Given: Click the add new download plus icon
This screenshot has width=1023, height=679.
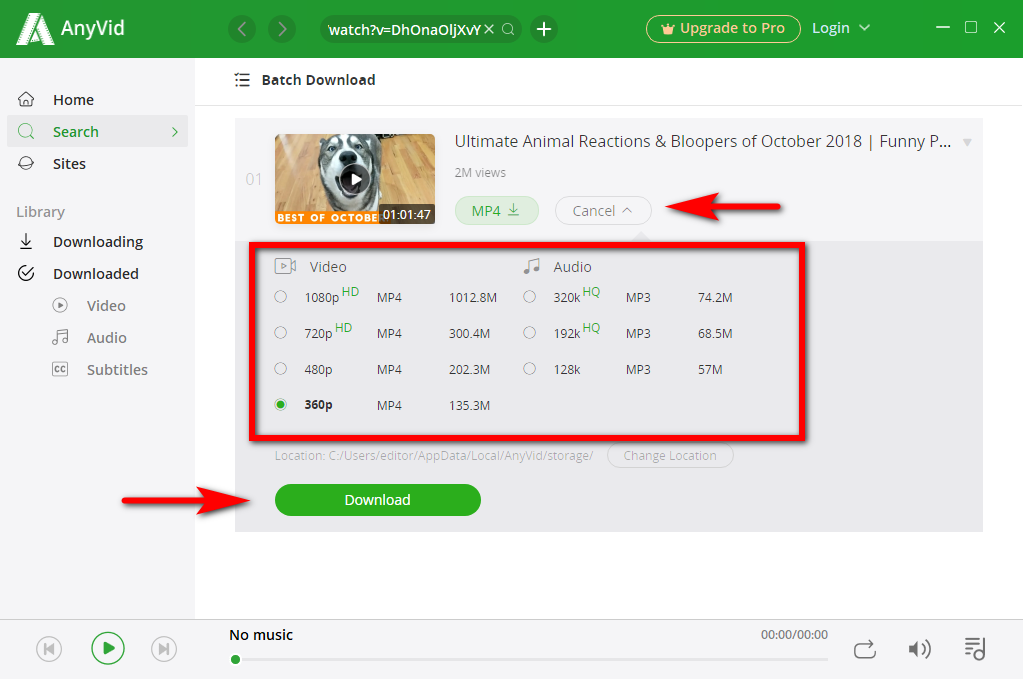Looking at the screenshot, I should [543, 29].
